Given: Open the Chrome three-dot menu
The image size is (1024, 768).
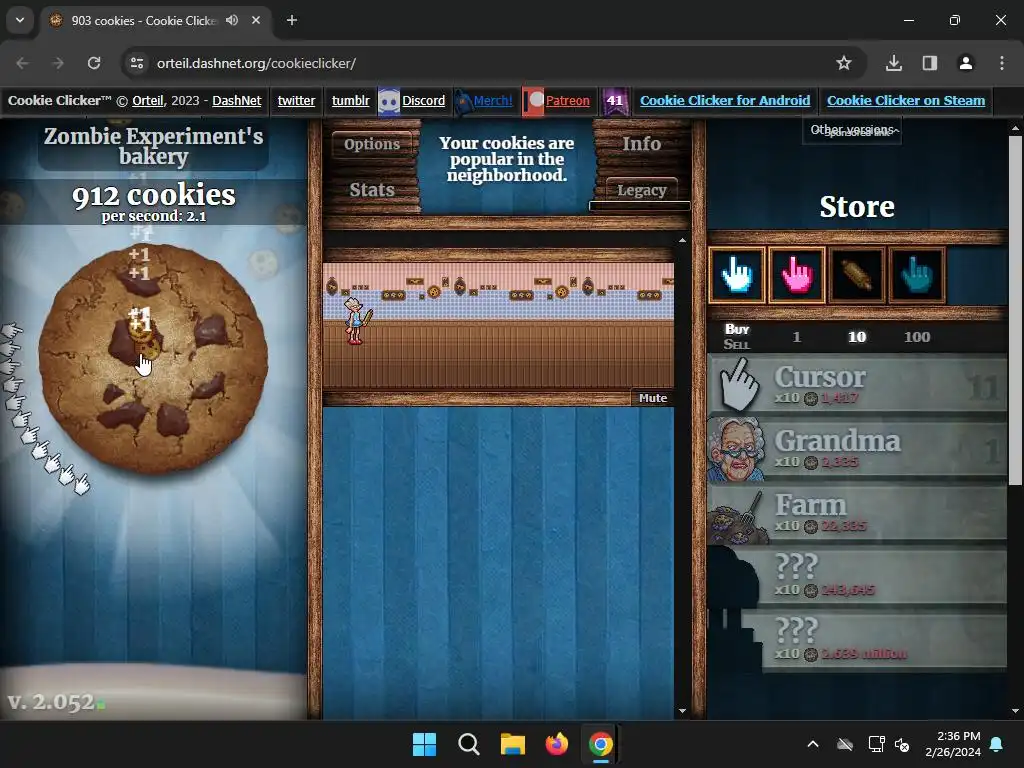Looking at the screenshot, I should coord(1002,63).
